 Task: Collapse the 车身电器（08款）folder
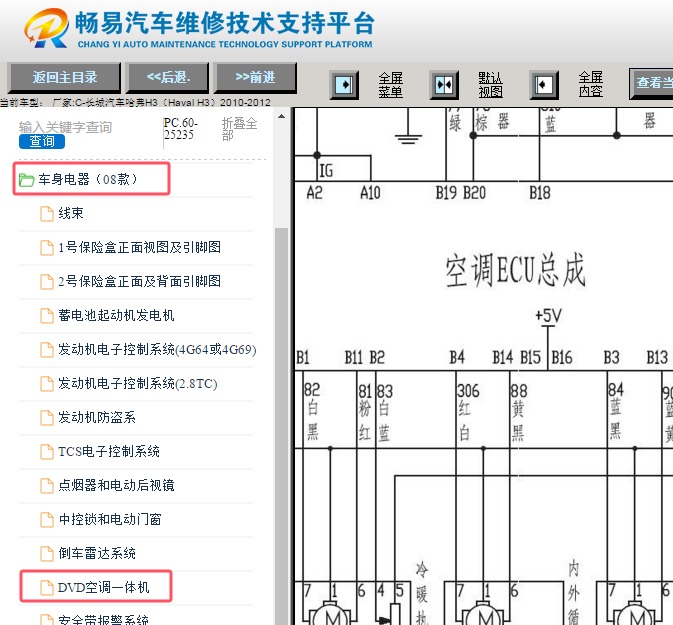click(x=88, y=179)
